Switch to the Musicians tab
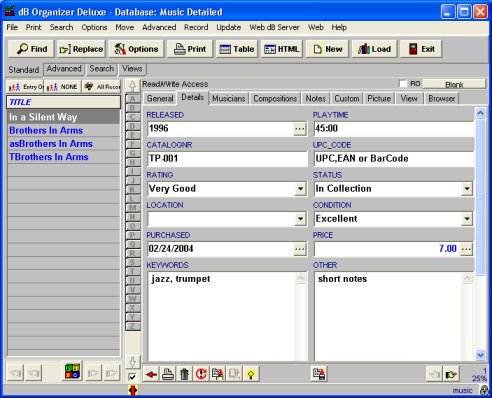 point(228,99)
